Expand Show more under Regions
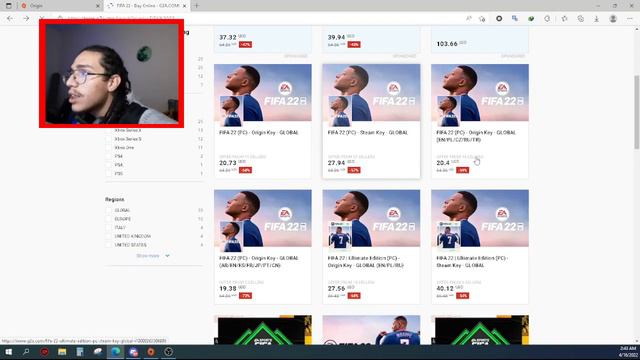 click(153, 256)
